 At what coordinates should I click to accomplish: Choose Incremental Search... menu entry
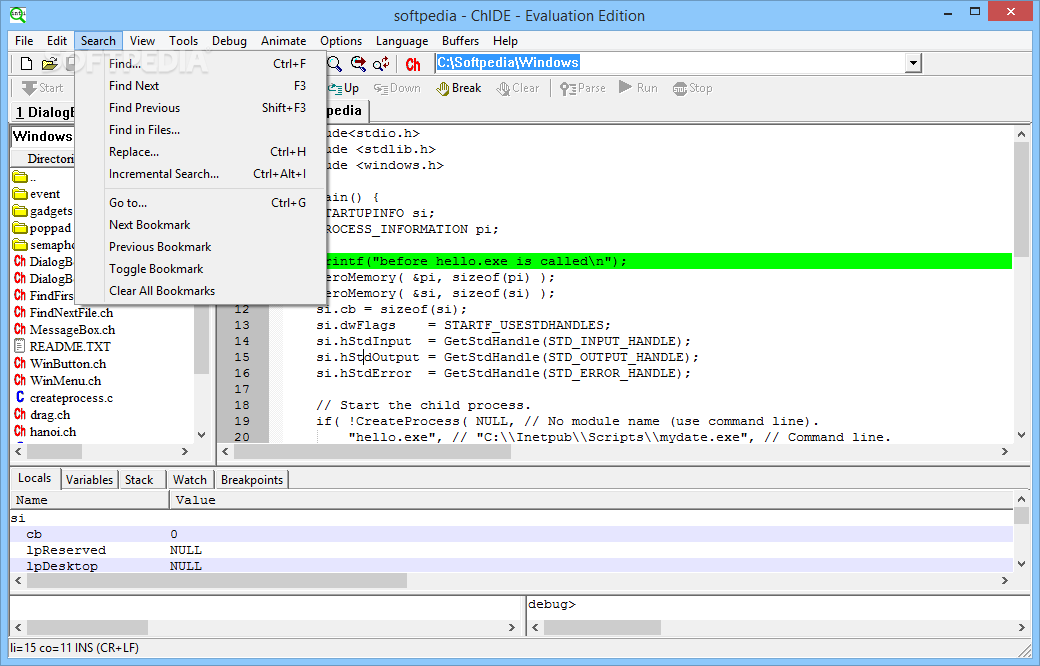pyautogui.click(x=200, y=173)
